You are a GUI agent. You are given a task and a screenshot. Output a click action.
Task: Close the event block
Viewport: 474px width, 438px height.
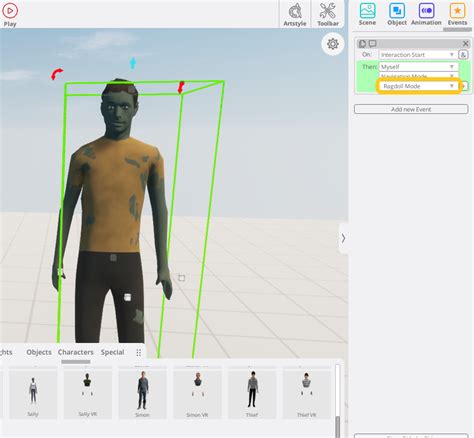pos(465,44)
